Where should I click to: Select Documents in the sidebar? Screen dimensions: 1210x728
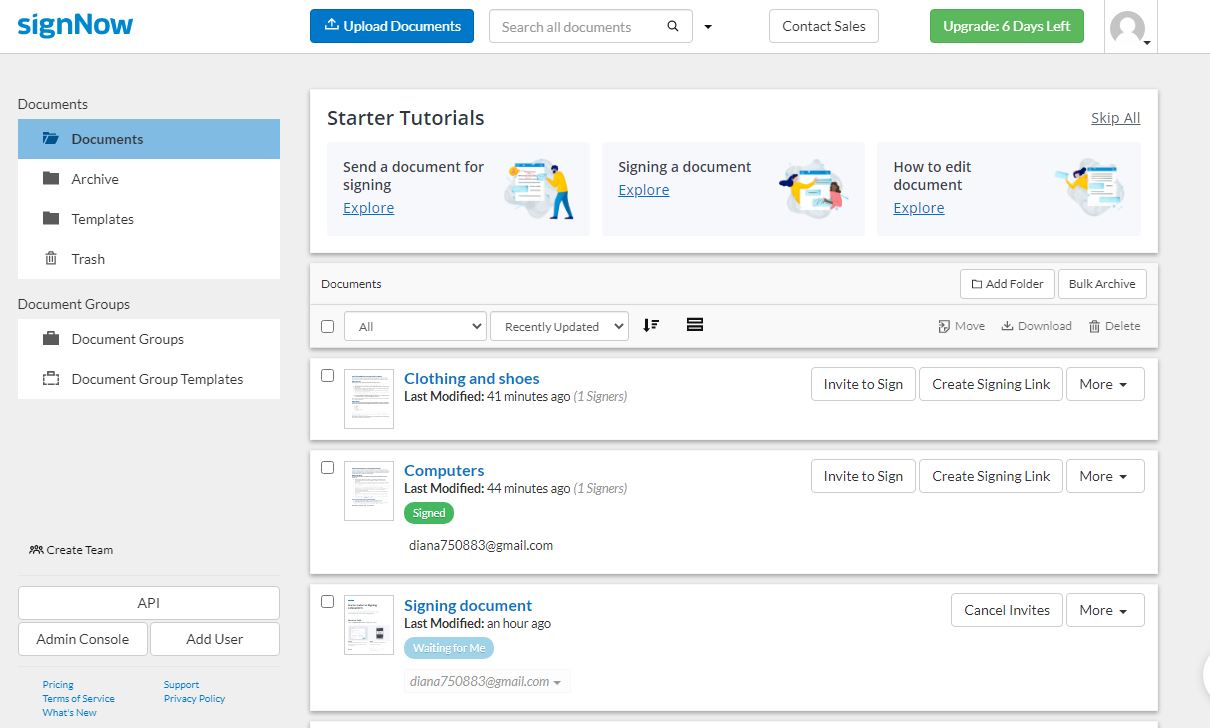click(149, 139)
